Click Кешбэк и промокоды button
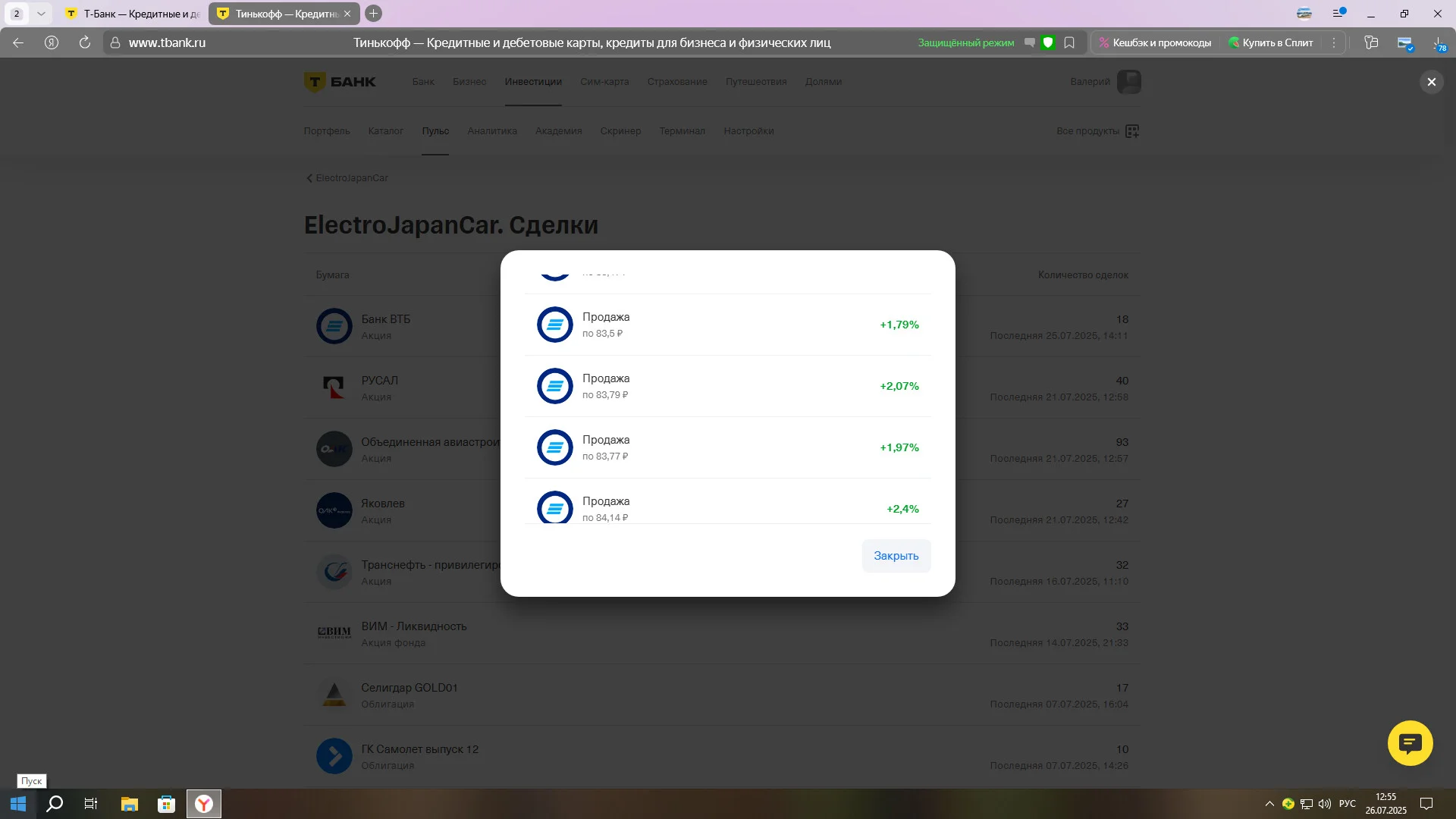 (1155, 42)
